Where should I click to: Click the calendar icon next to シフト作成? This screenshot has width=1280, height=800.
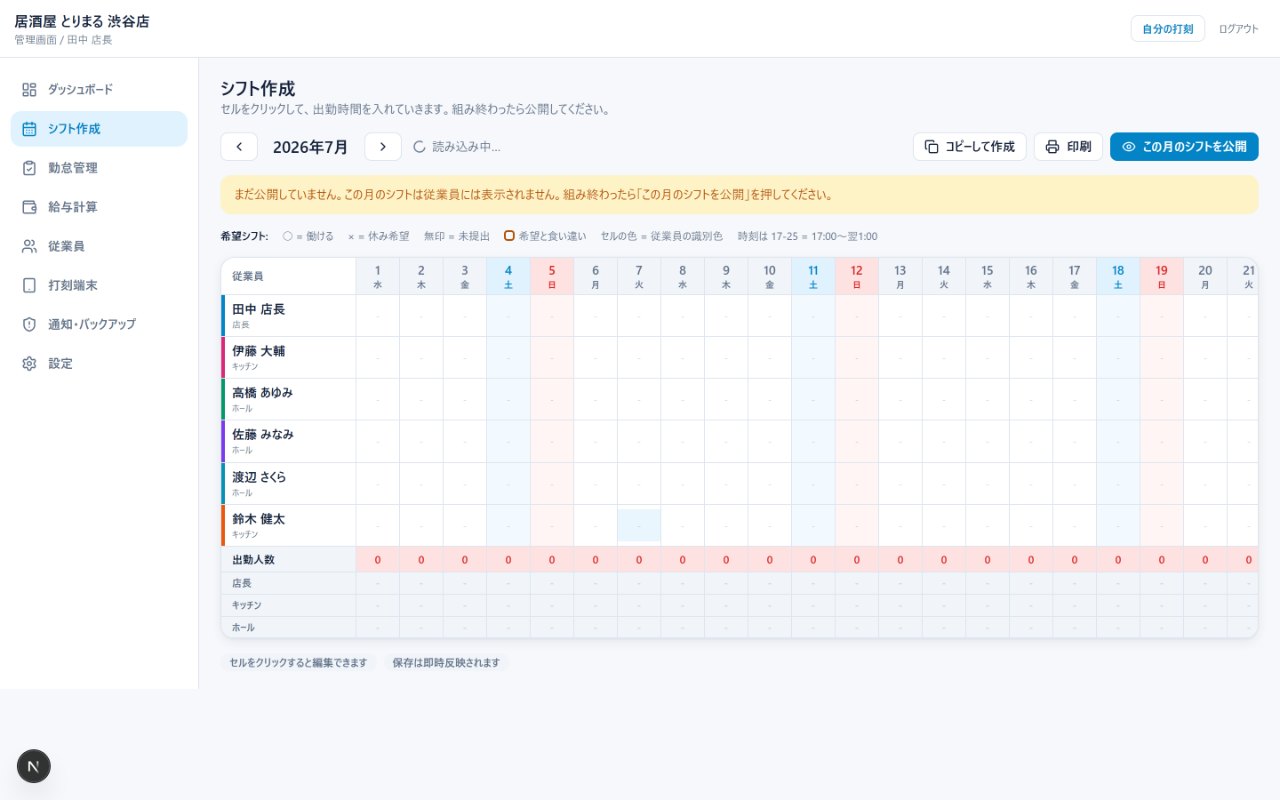(29, 128)
